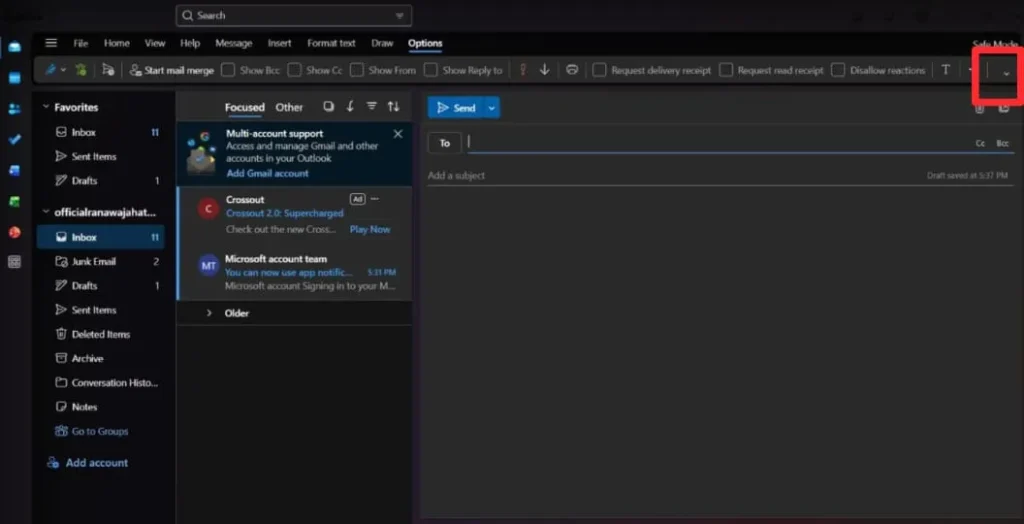This screenshot has width=1024, height=524.
Task: Open the sort arrows icon in the message list
Action: point(393,106)
